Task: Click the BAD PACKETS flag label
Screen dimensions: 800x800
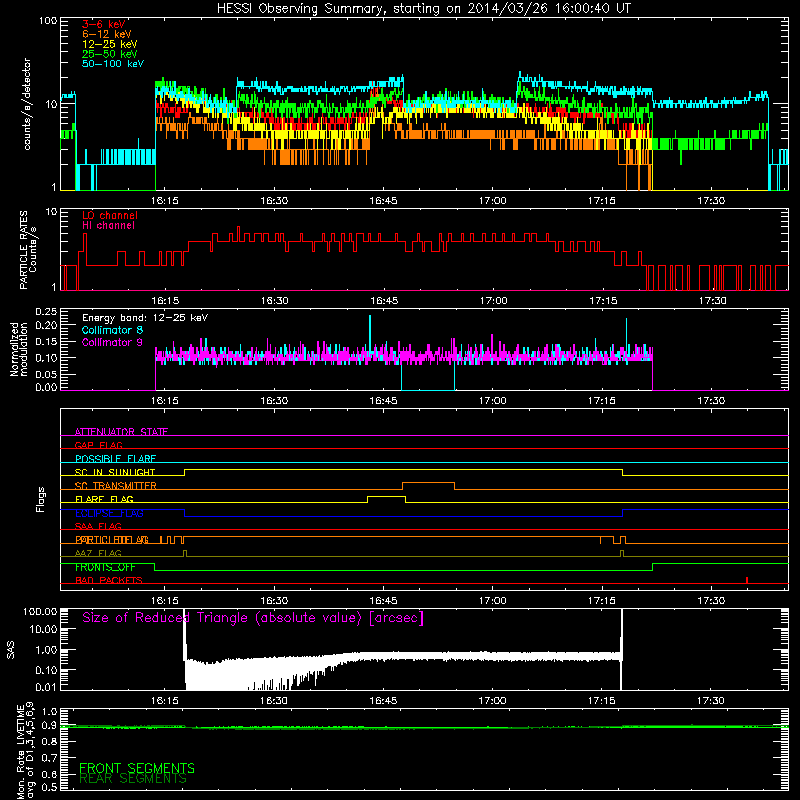Action: (109, 580)
